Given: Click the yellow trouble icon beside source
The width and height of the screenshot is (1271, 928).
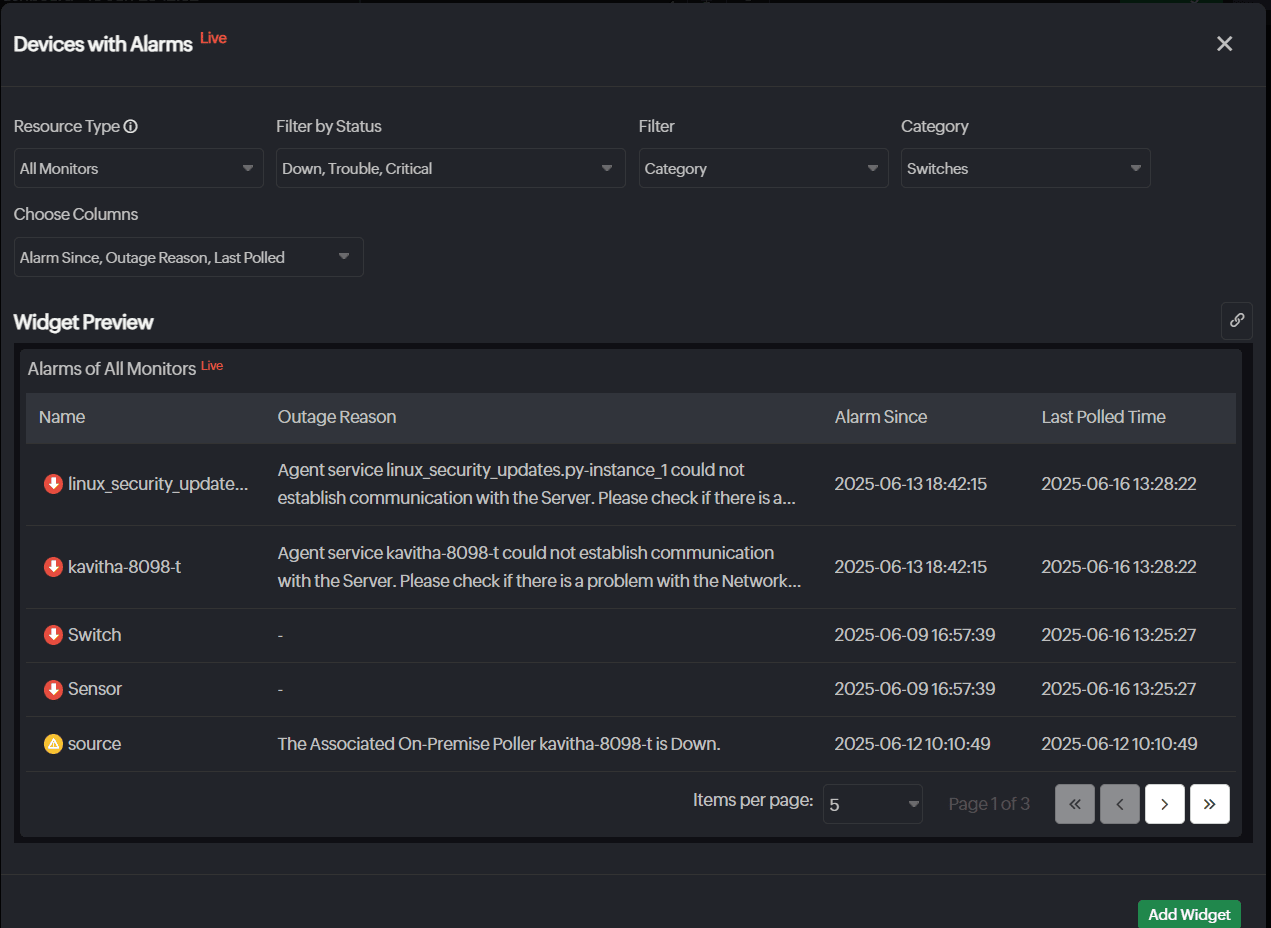Looking at the screenshot, I should pyautogui.click(x=53, y=744).
